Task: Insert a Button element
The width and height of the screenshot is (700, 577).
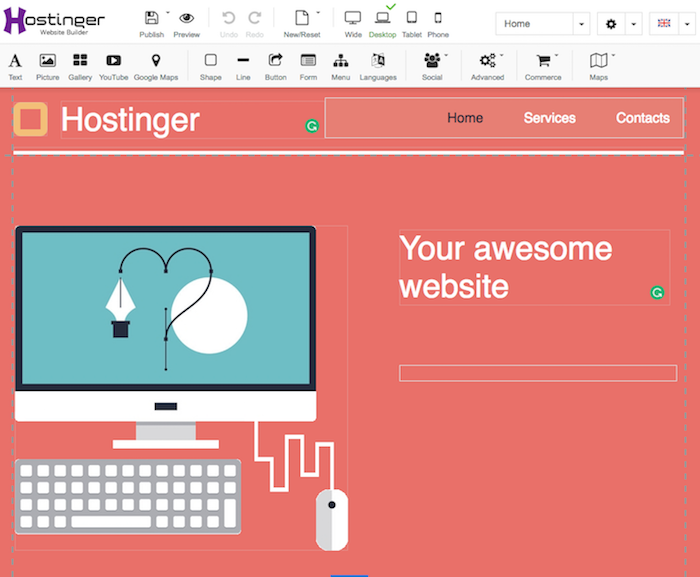Action: click(275, 66)
